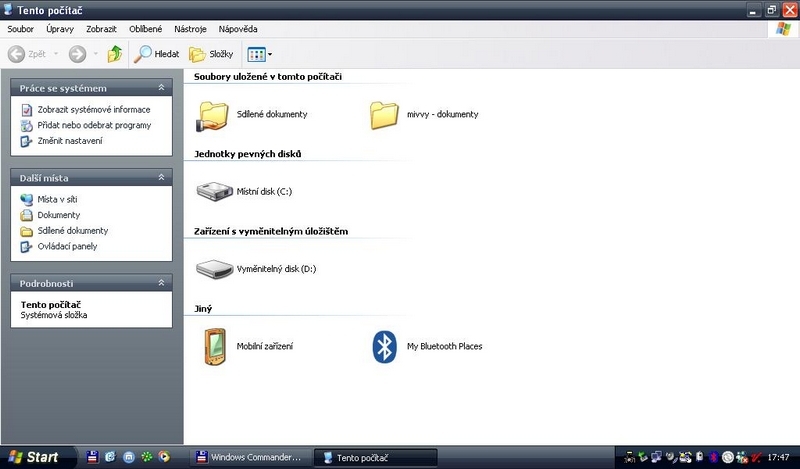Screen dimensions: 800x469
Task: Open the Mobilní zařízení icon
Action: (x=214, y=346)
